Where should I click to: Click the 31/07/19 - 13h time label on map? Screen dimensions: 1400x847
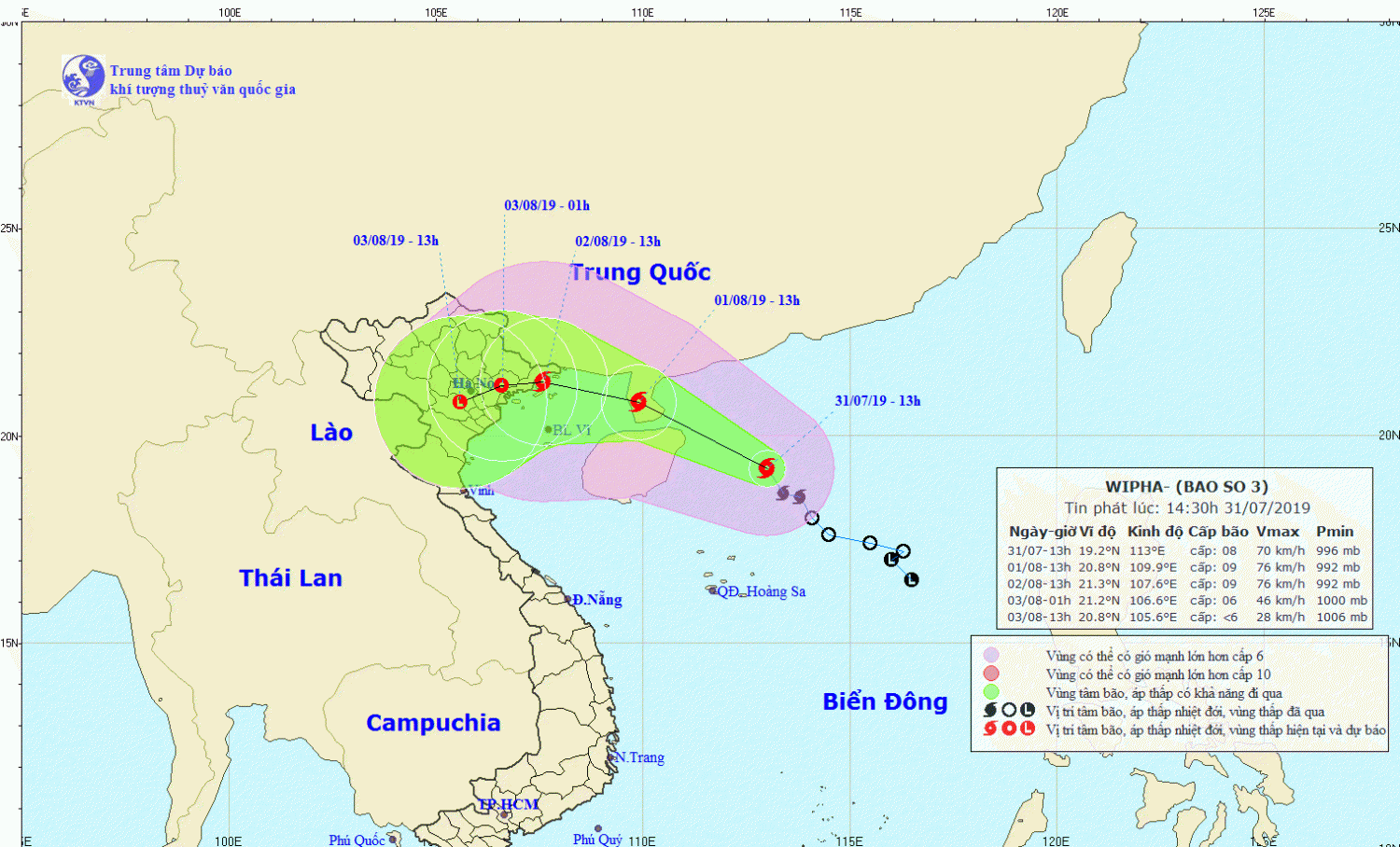(x=877, y=401)
